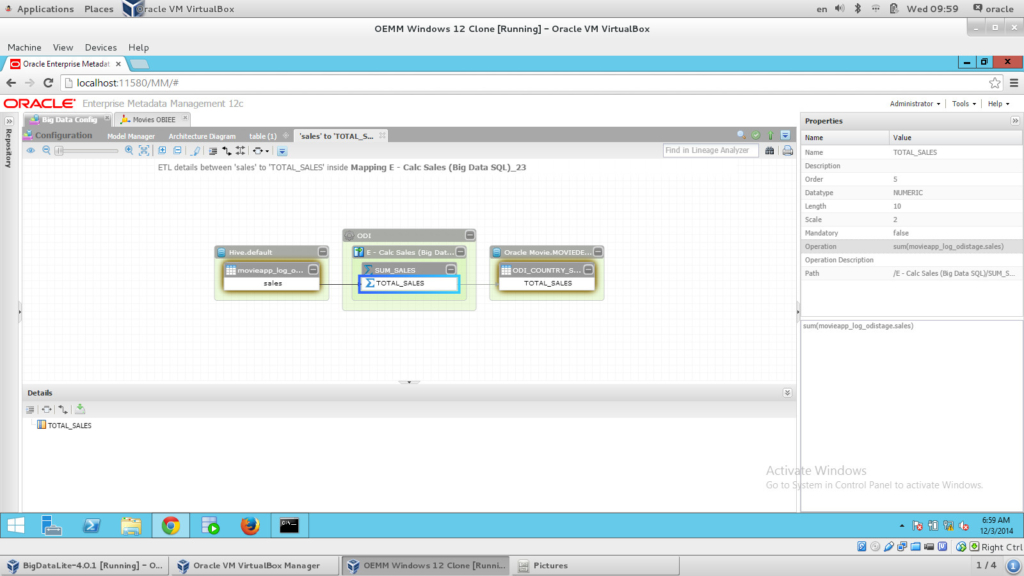Click the binoculars search icon

(x=770, y=151)
